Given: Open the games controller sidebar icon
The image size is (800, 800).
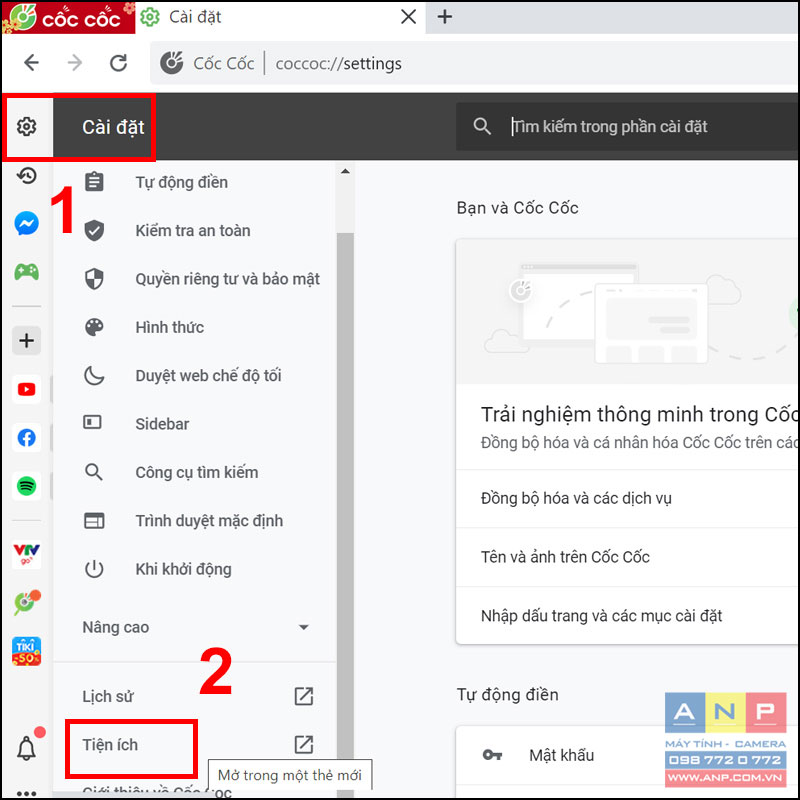Looking at the screenshot, I should [27, 271].
